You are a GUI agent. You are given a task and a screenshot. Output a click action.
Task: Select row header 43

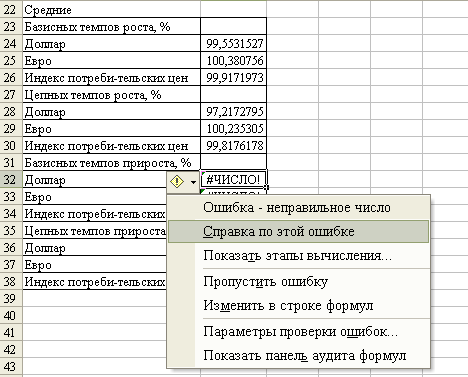(x=11, y=367)
